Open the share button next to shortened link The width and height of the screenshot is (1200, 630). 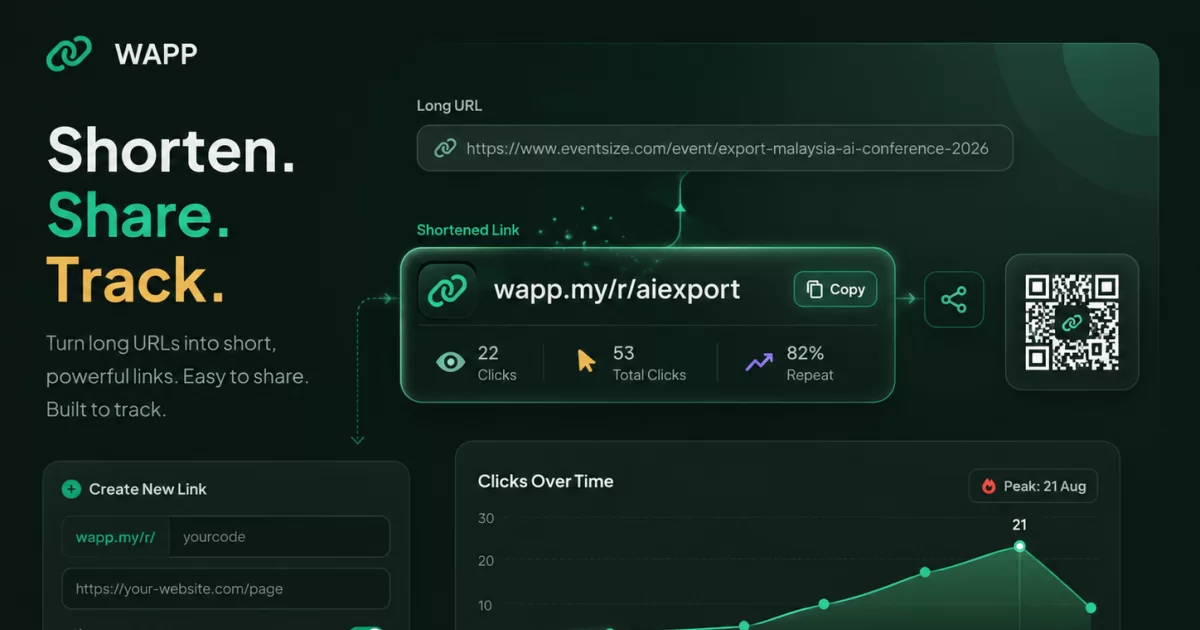click(x=954, y=299)
